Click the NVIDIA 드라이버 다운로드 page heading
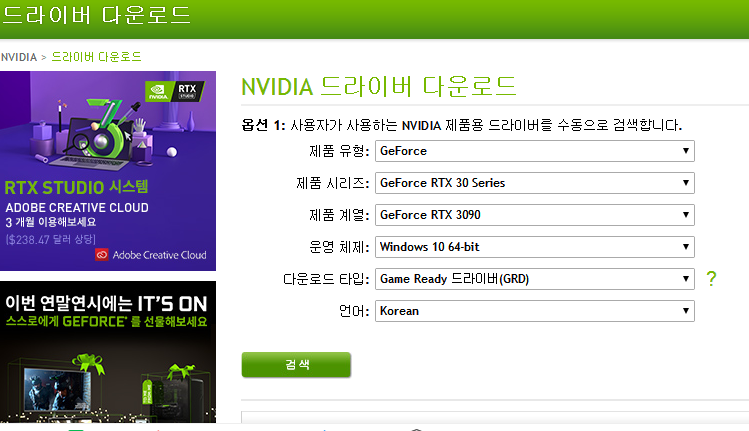This screenshot has height=431, width=749. tap(379, 87)
